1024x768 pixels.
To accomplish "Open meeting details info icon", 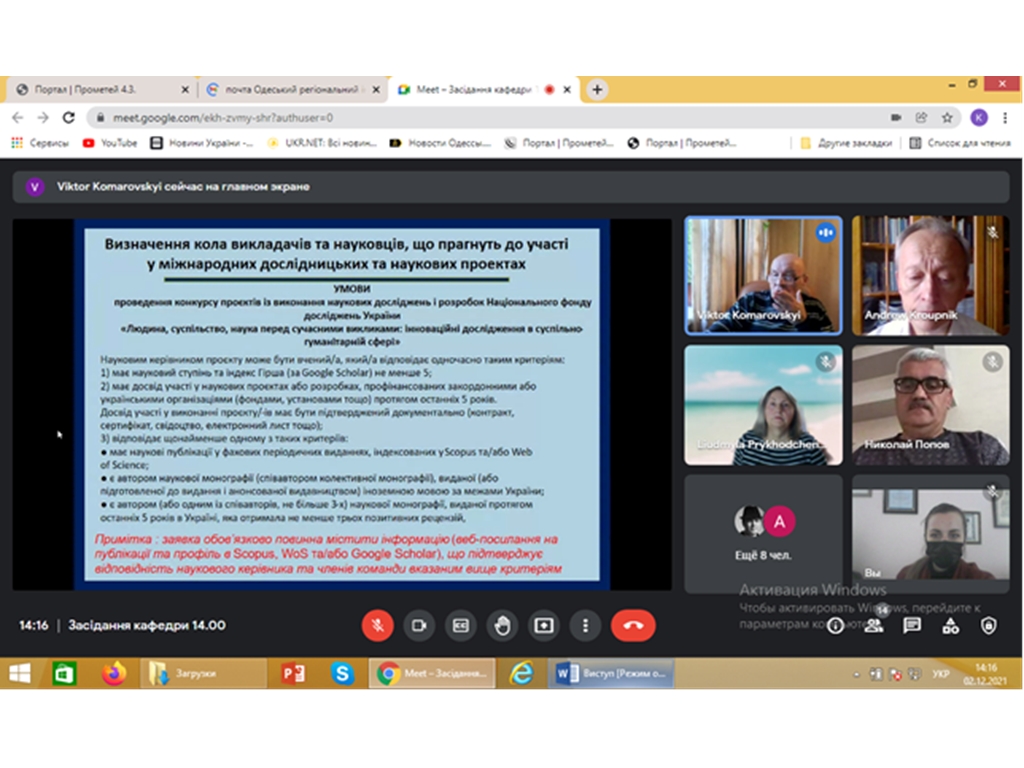I will [835, 626].
